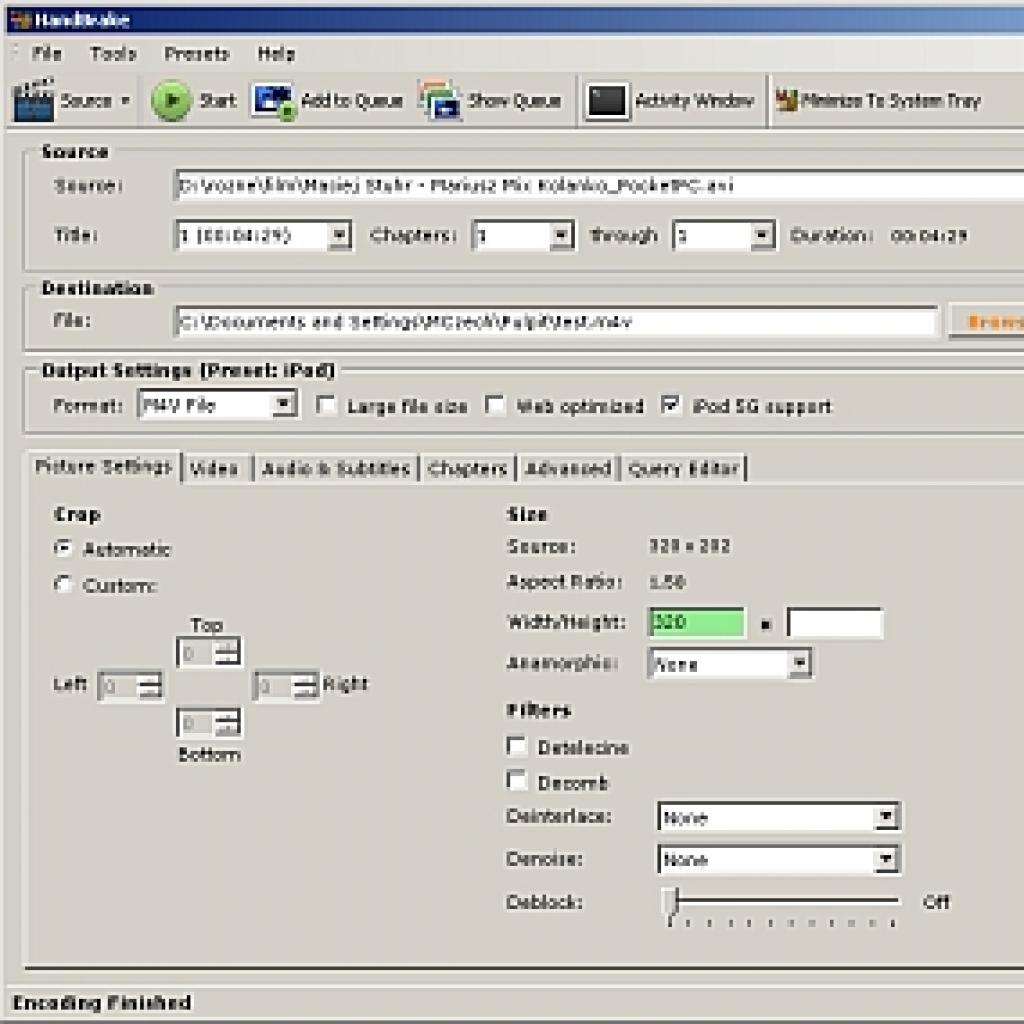Enable the Web optimized checkbox
The width and height of the screenshot is (1024, 1024).
pyautogui.click(x=494, y=406)
